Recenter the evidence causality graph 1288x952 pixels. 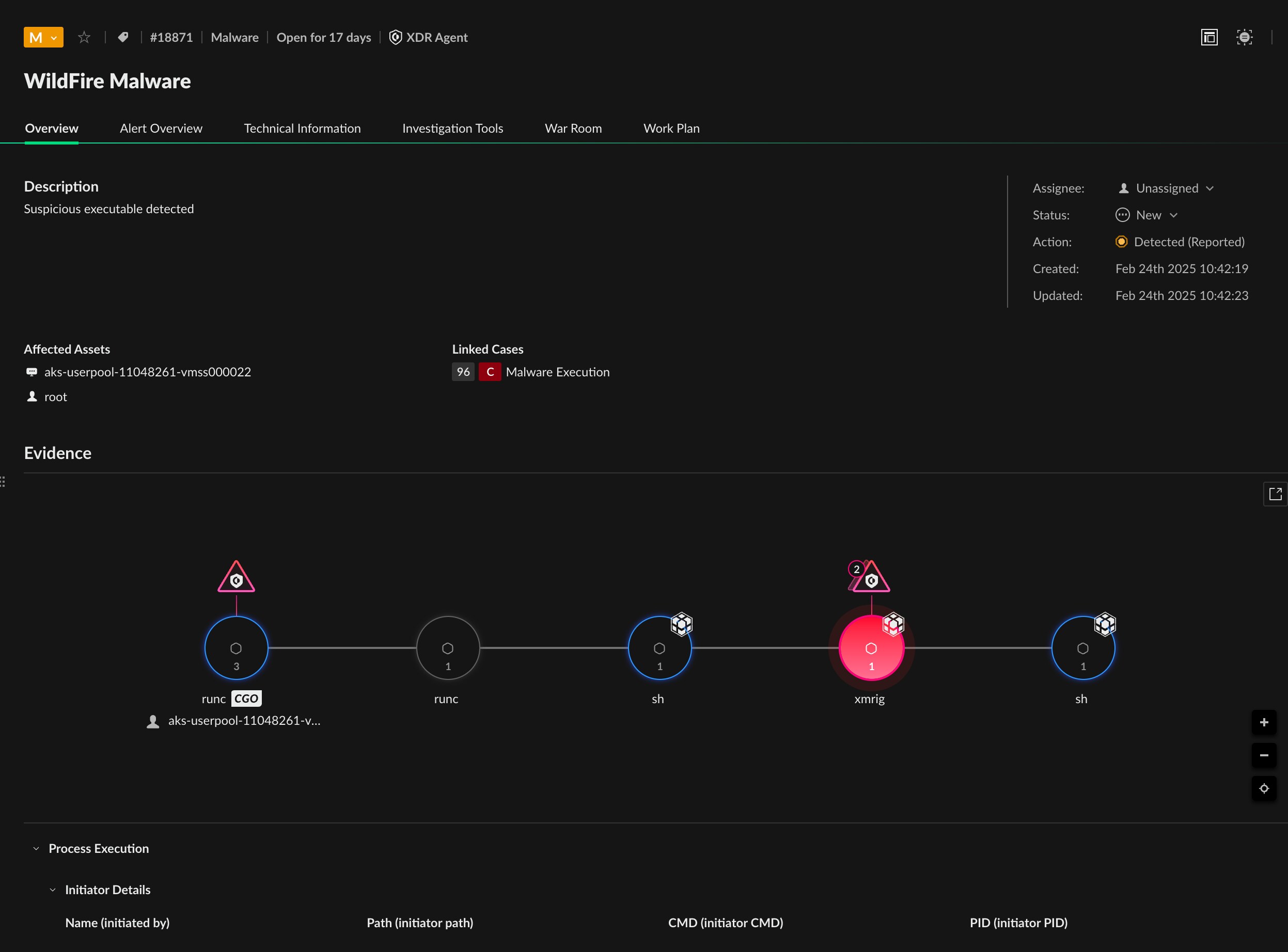(1263, 788)
